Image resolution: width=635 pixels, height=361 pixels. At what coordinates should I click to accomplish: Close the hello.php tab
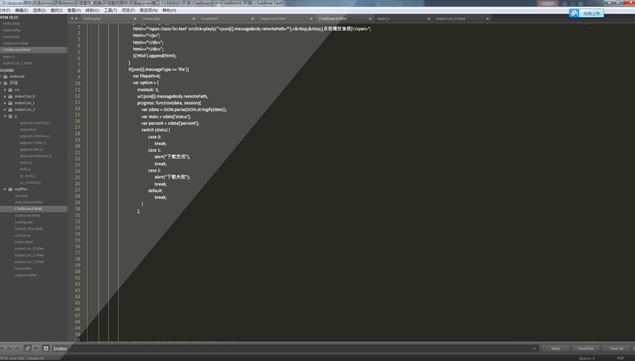135,19
